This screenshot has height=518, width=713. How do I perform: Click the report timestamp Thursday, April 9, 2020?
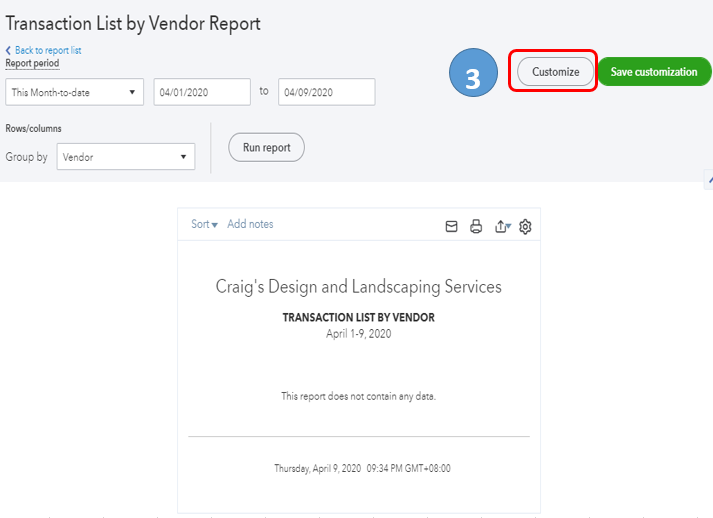tap(362, 468)
